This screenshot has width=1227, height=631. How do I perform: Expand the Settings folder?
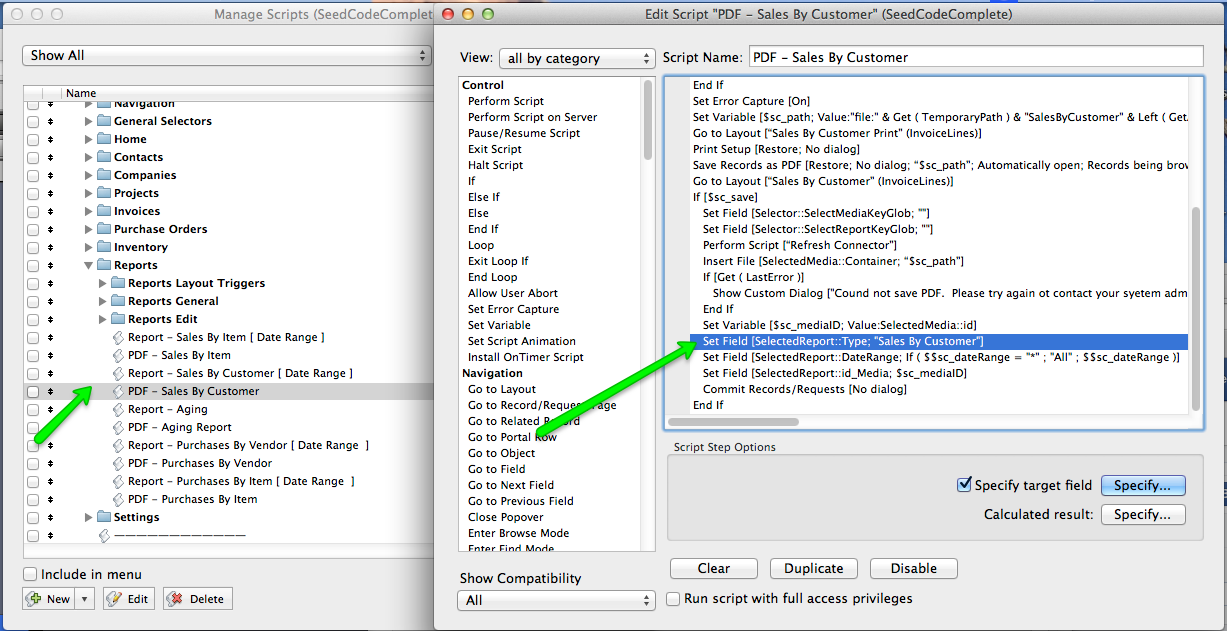[x=89, y=517]
